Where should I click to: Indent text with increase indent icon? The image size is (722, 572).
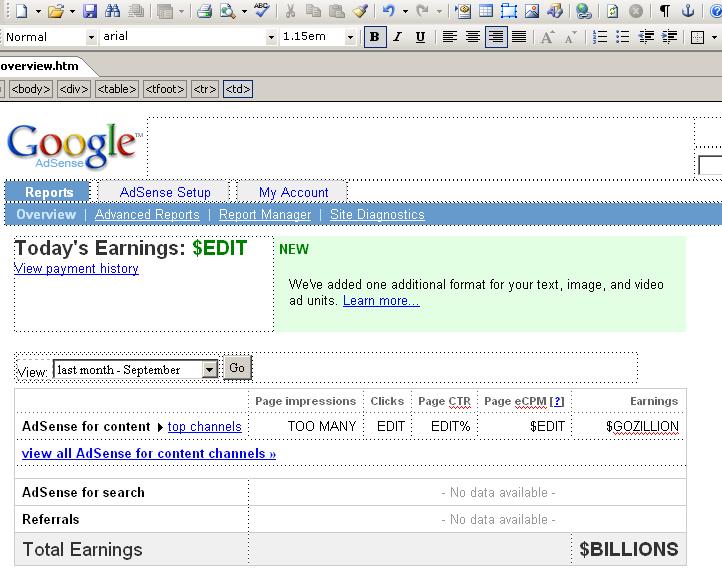669,37
